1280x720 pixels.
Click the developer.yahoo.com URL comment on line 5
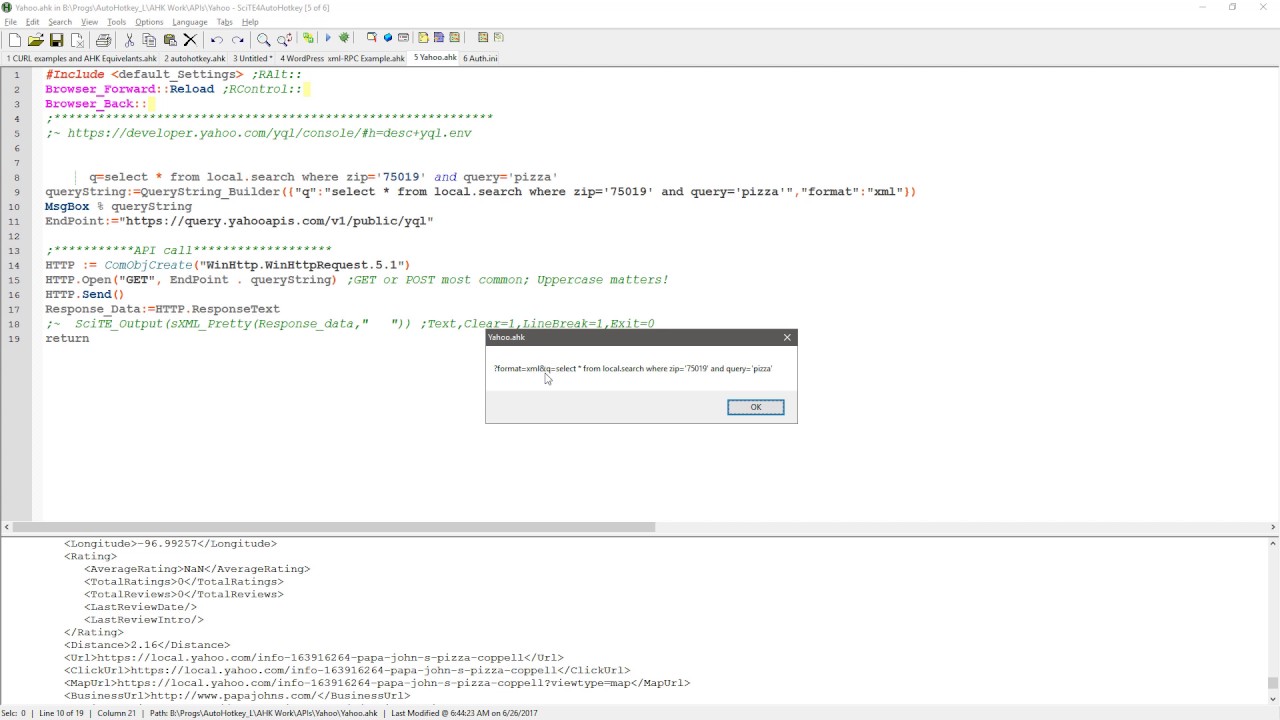pos(259,133)
